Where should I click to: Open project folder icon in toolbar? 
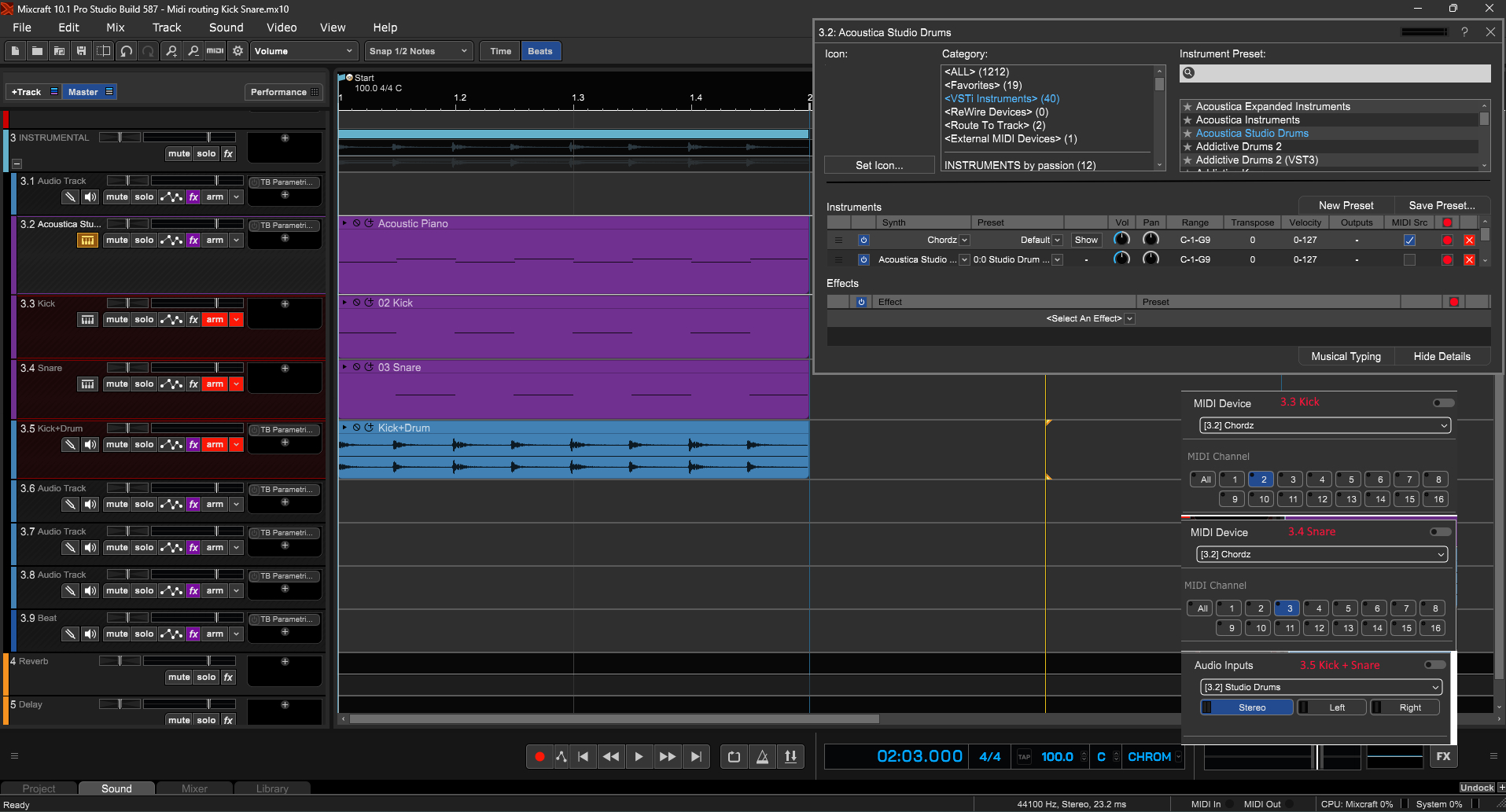click(37, 51)
